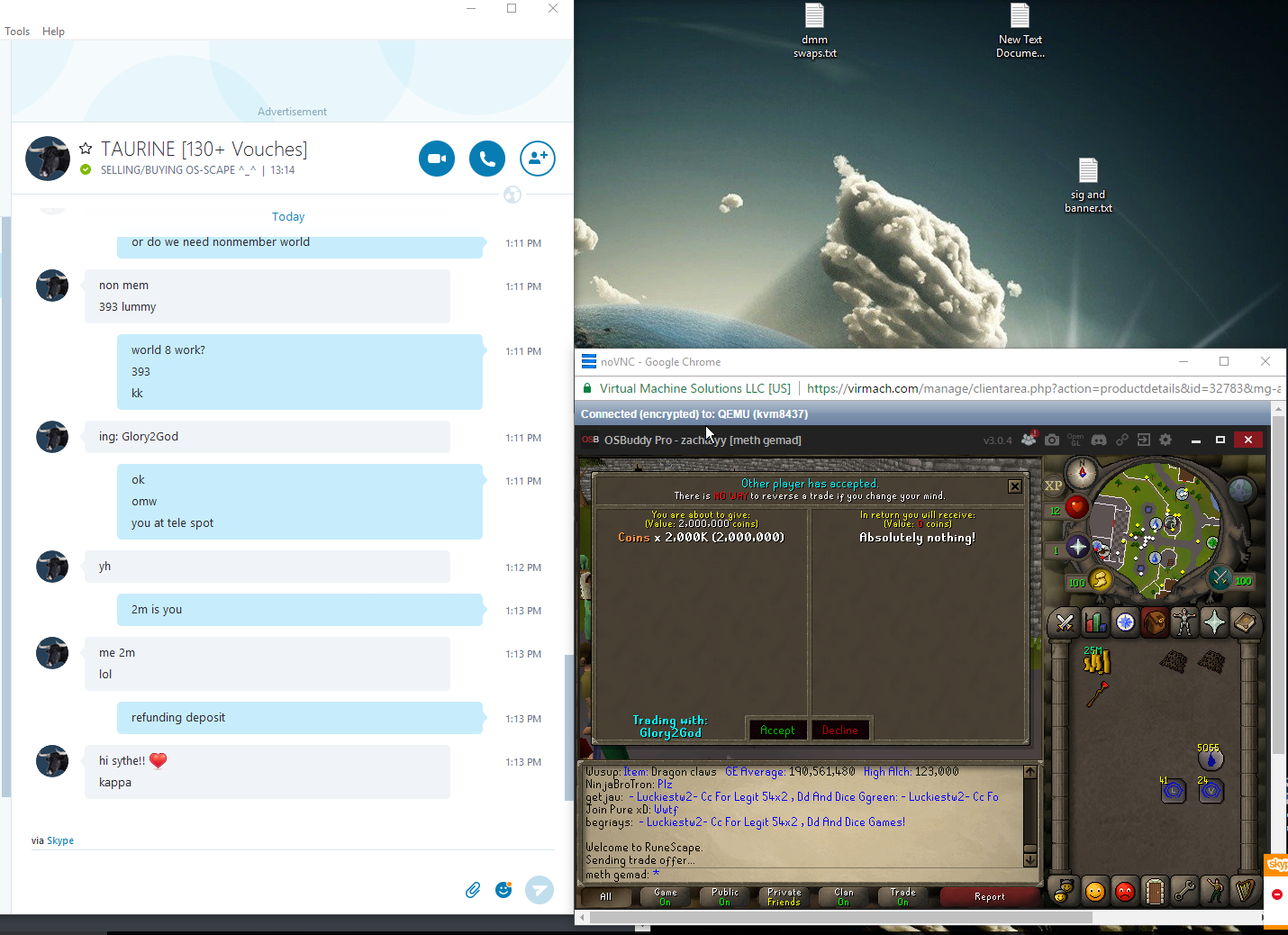Select the 'refunding deposit' message bubble
The image size is (1288, 935).
[x=300, y=718]
